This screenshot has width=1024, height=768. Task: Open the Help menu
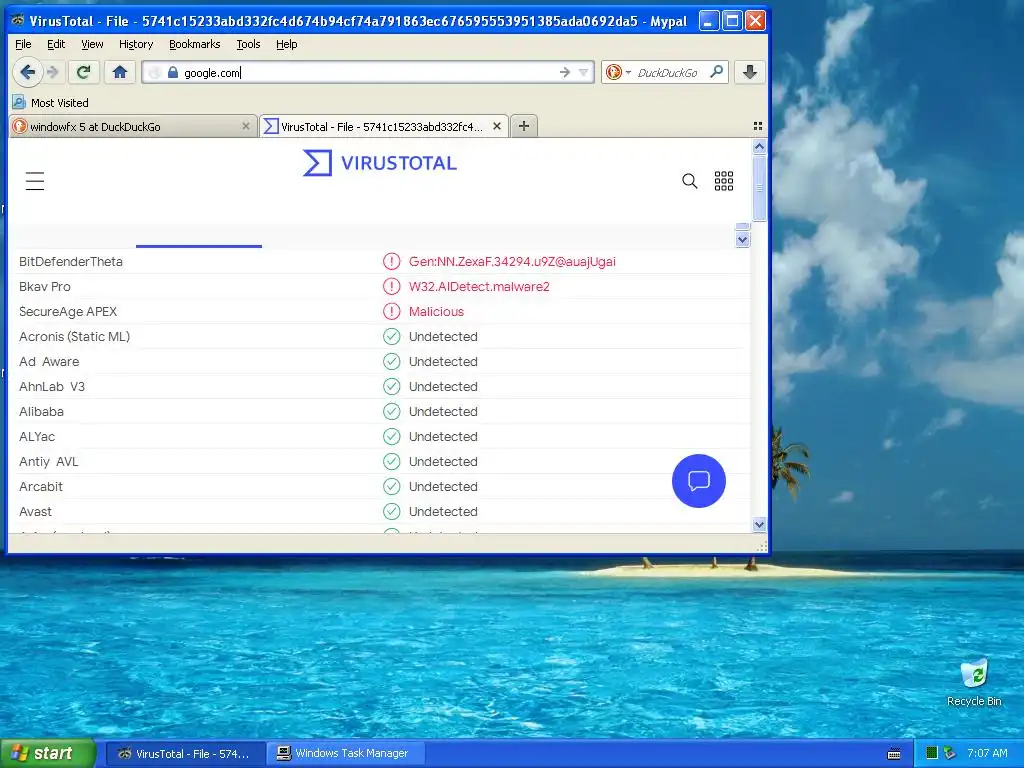(287, 44)
